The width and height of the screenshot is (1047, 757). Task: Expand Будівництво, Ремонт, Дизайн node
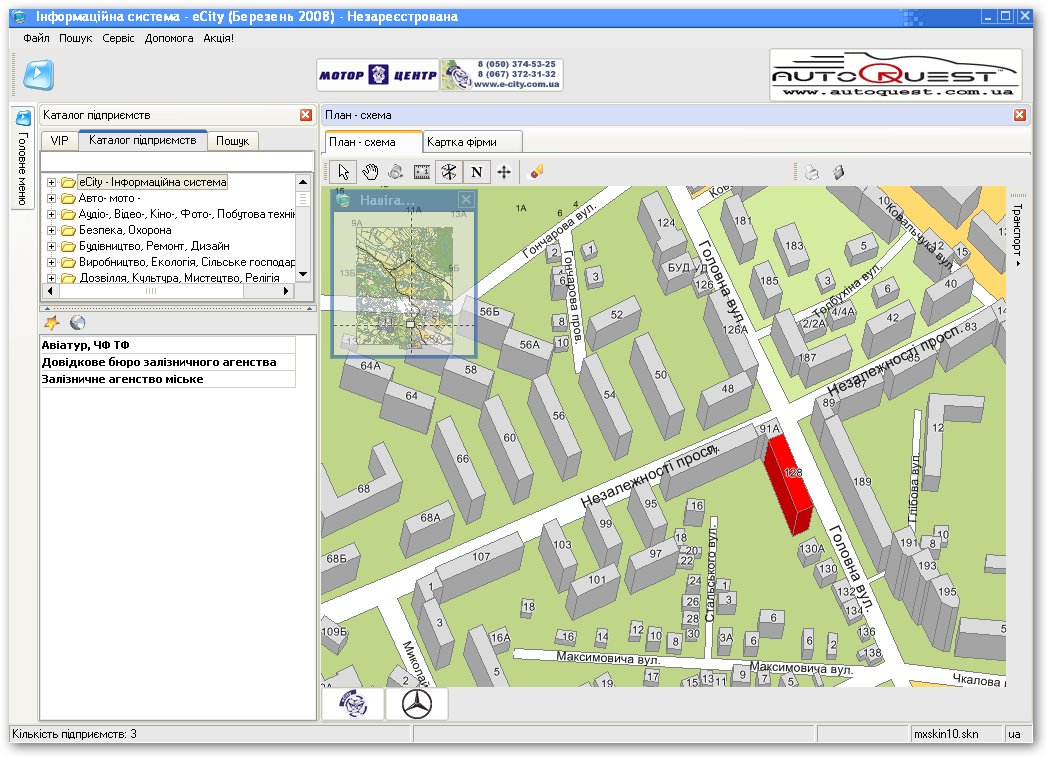51,246
